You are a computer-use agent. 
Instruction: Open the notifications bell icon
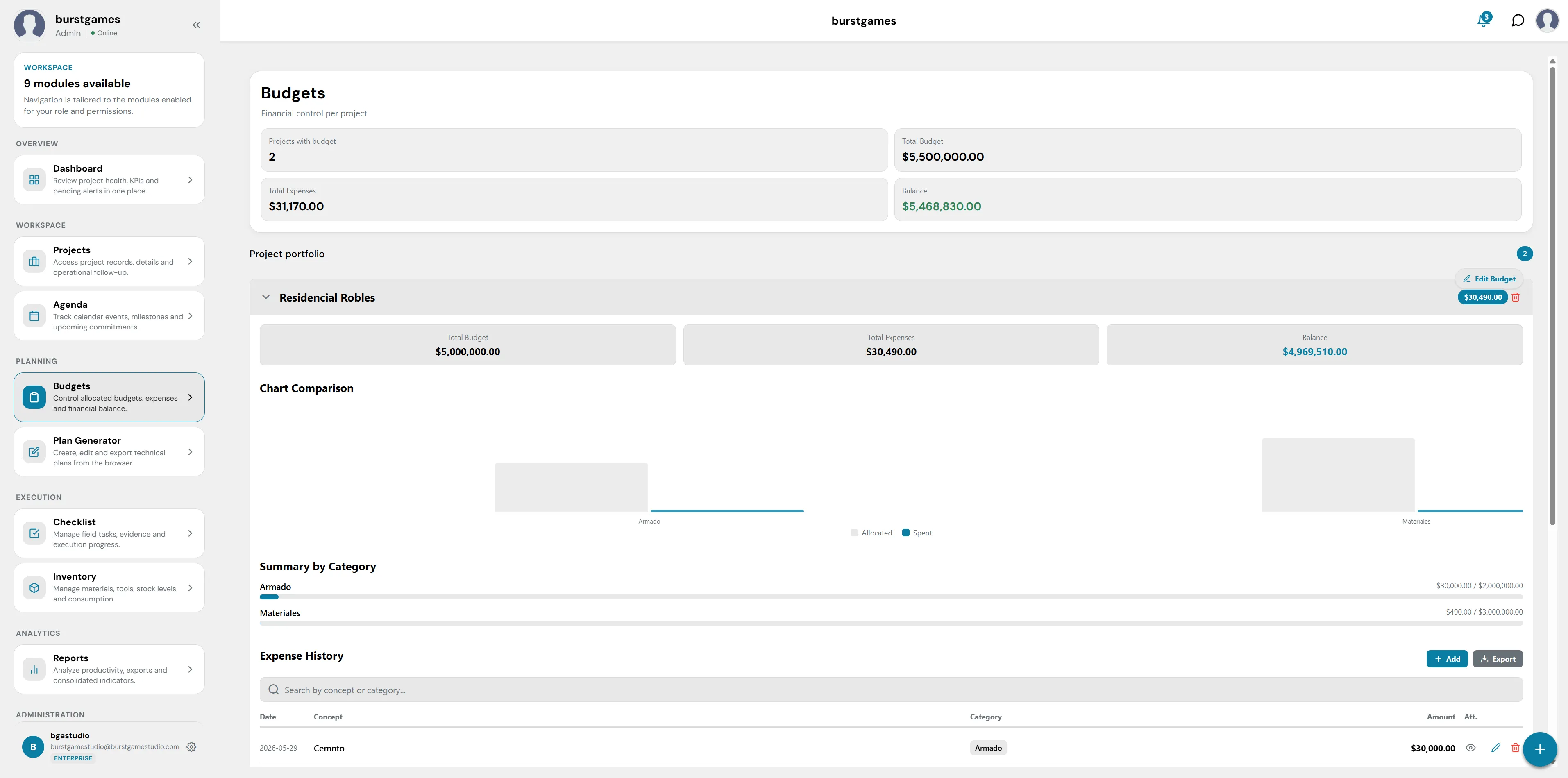pyautogui.click(x=1484, y=20)
